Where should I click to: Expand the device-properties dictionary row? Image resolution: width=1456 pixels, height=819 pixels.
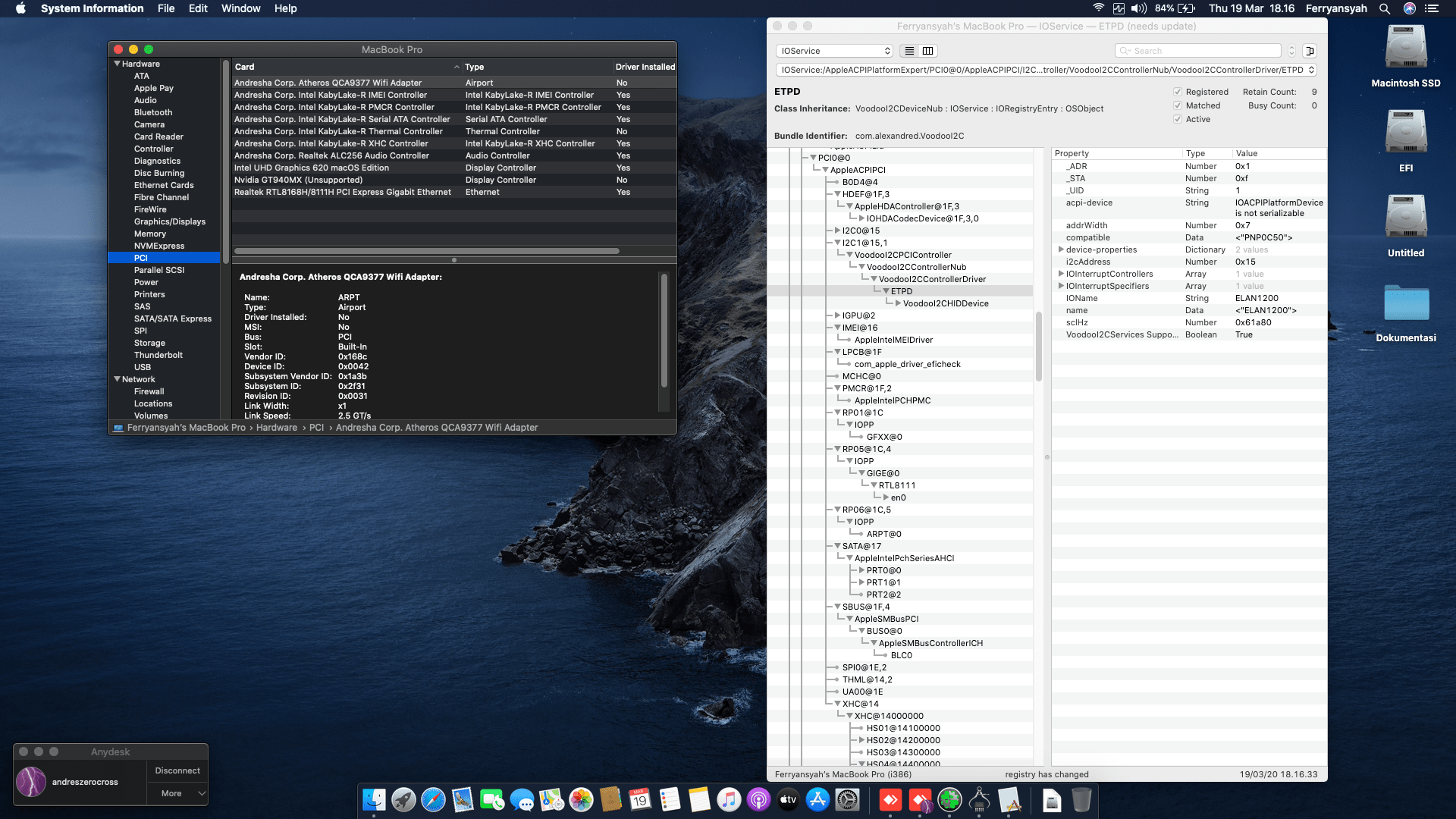tap(1061, 249)
